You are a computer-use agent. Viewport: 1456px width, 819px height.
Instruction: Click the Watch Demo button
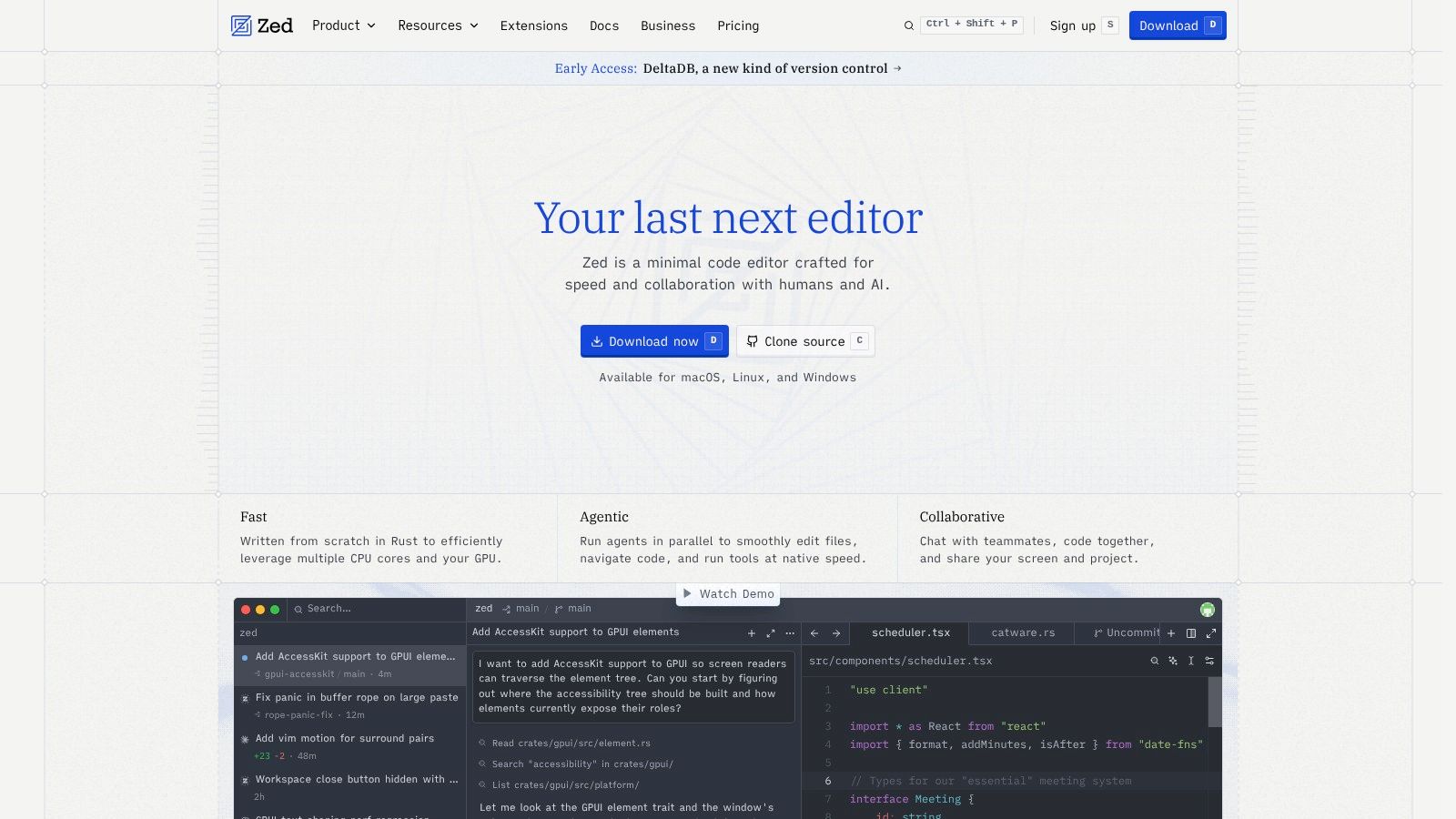pyautogui.click(x=728, y=593)
